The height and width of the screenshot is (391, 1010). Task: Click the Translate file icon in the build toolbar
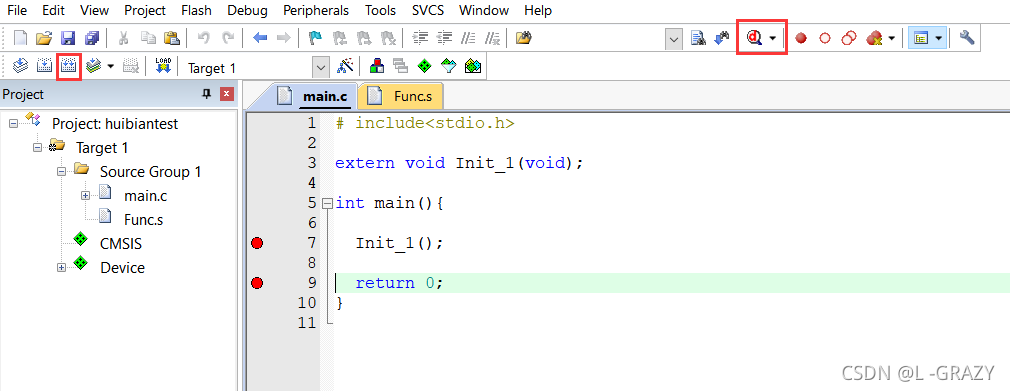tap(21, 66)
